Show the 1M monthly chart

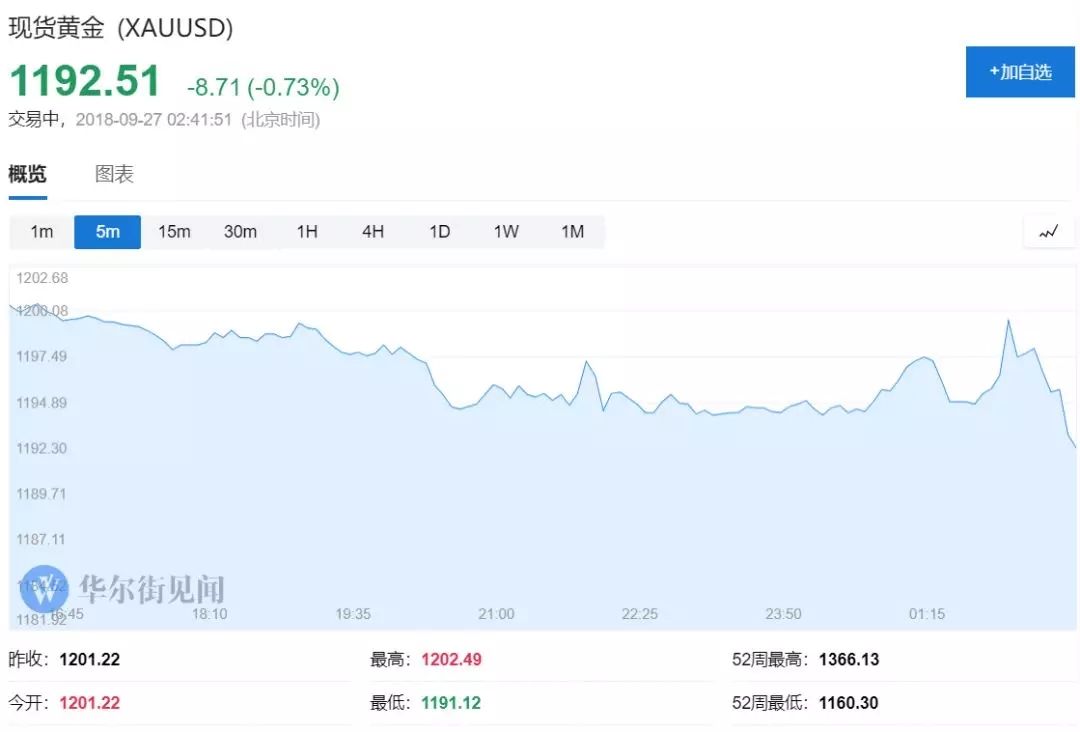click(572, 232)
